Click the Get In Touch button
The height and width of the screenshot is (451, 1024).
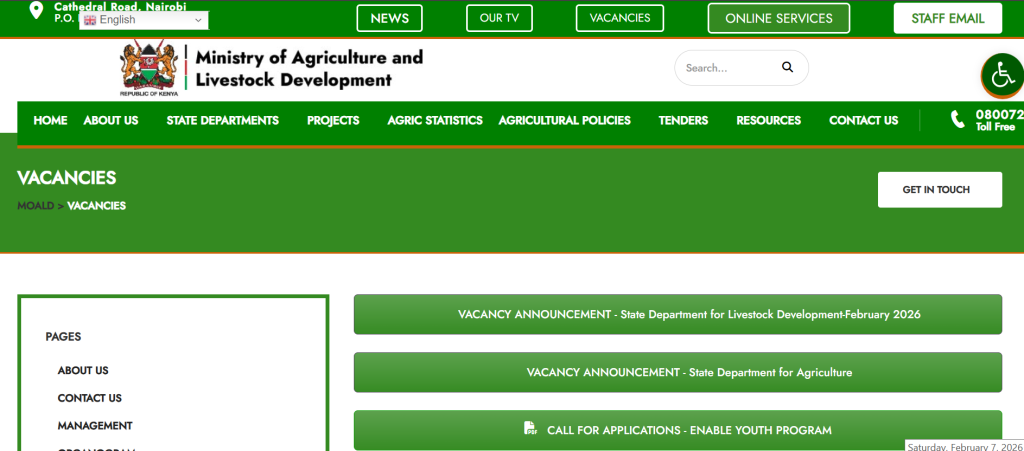pyautogui.click(x=939, y=190)
